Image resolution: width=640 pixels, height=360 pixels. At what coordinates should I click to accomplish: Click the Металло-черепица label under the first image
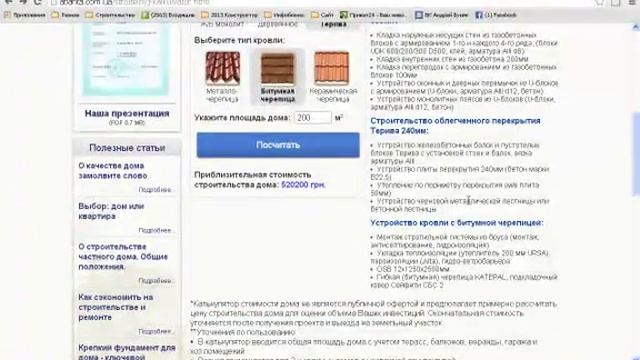coord(222,95)
